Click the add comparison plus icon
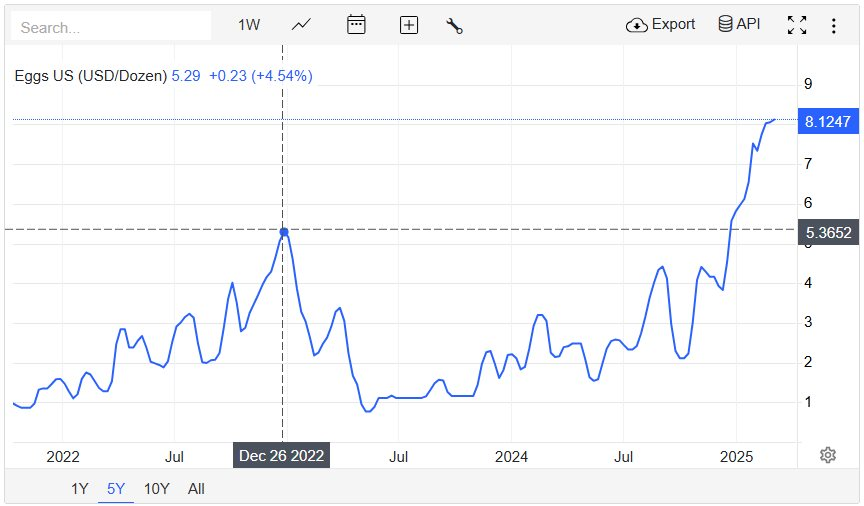This screenshot has width=864, height=506. [x=408, y=26]
